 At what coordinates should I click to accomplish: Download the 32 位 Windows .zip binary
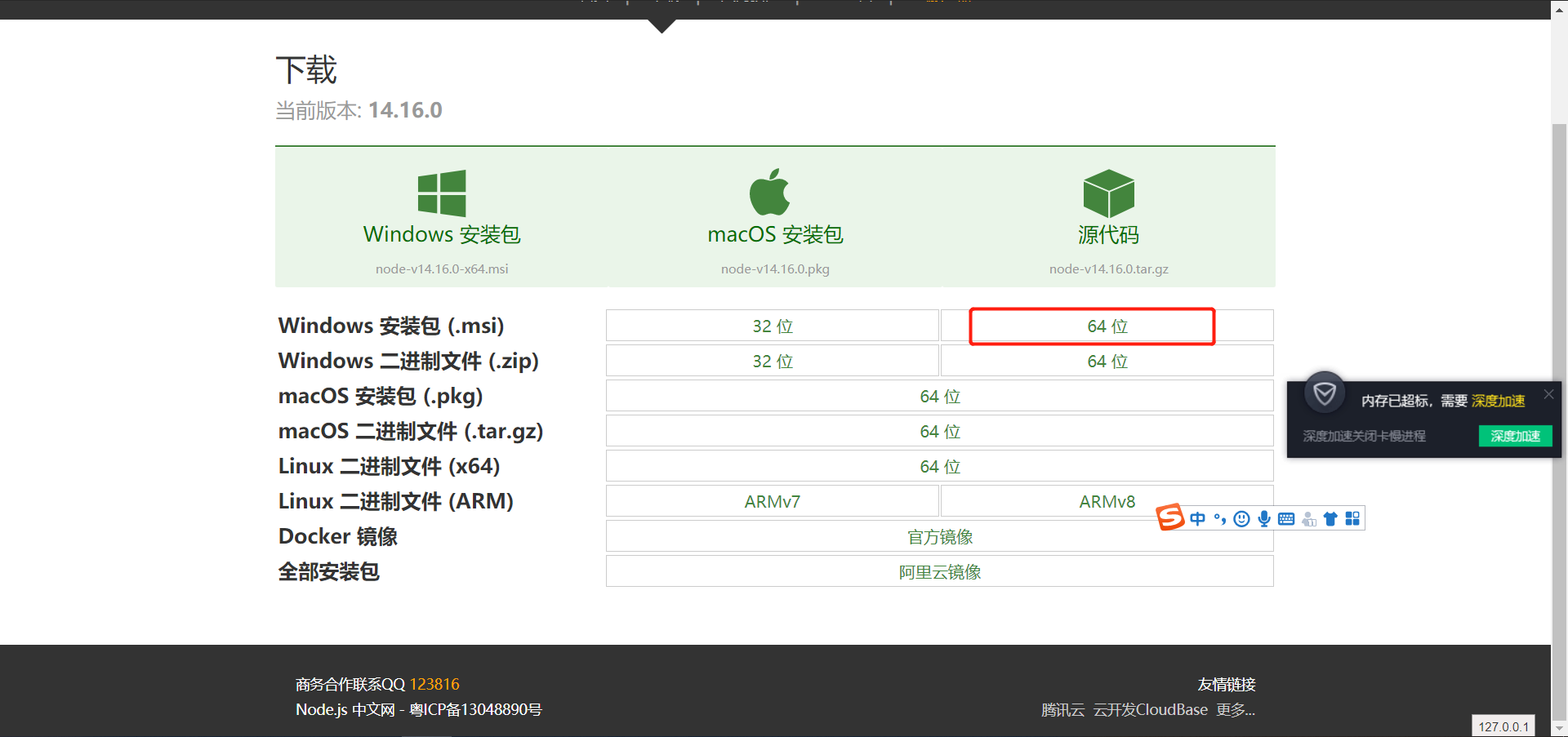[773, 361]
